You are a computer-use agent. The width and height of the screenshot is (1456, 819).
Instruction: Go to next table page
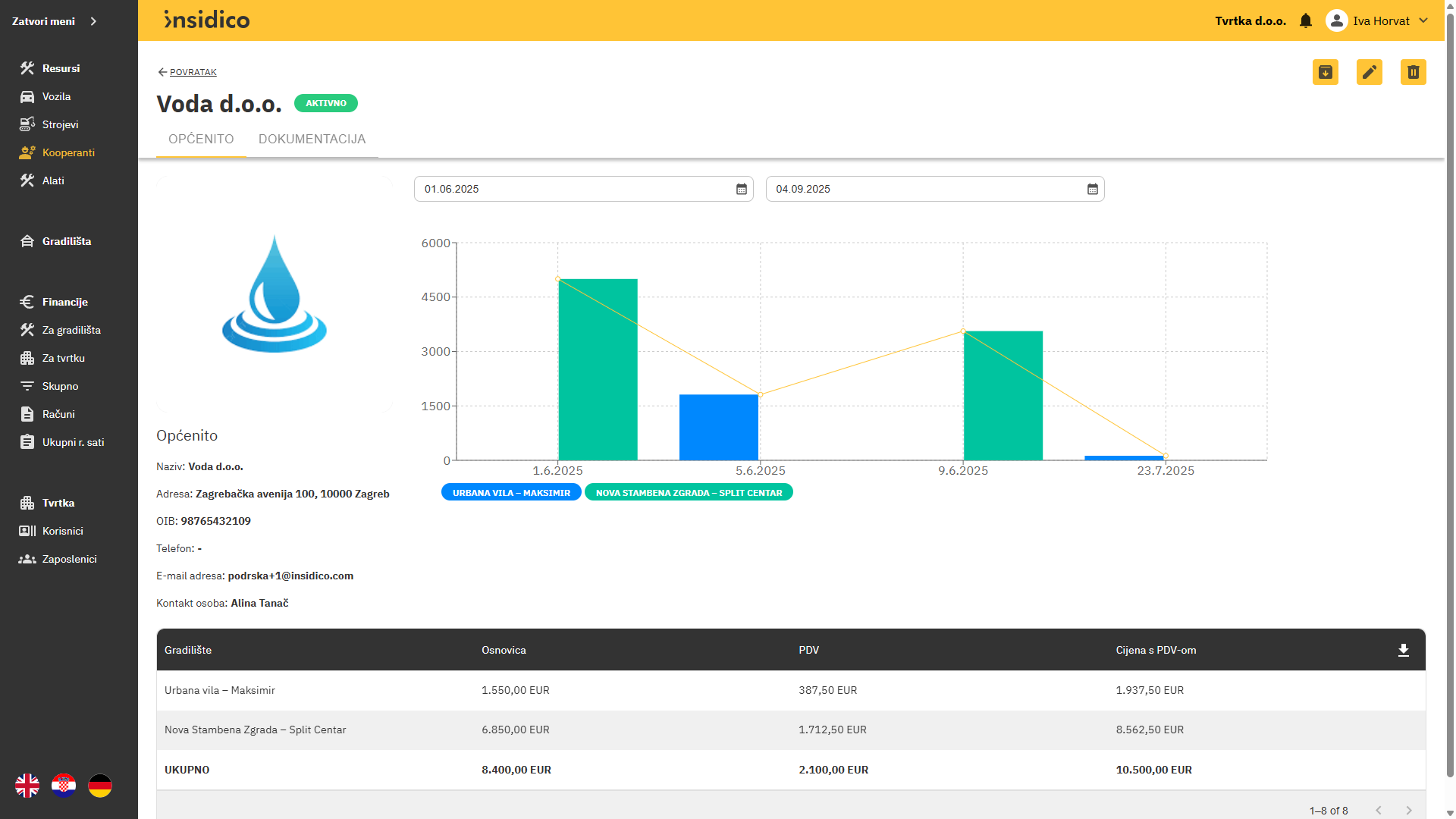point(1409,810)
